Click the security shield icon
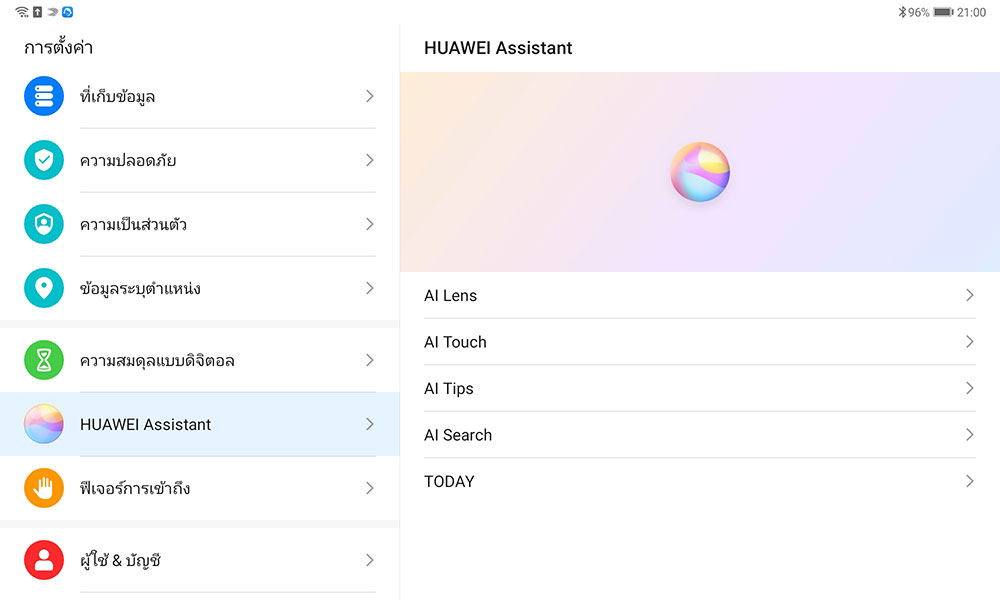Screen dimensions: 1000x600 (43, 160)
